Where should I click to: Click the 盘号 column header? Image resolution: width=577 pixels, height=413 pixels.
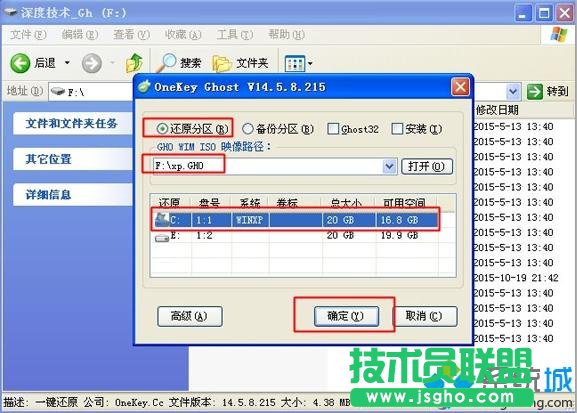pyautogui.click(x=210, y=203)
